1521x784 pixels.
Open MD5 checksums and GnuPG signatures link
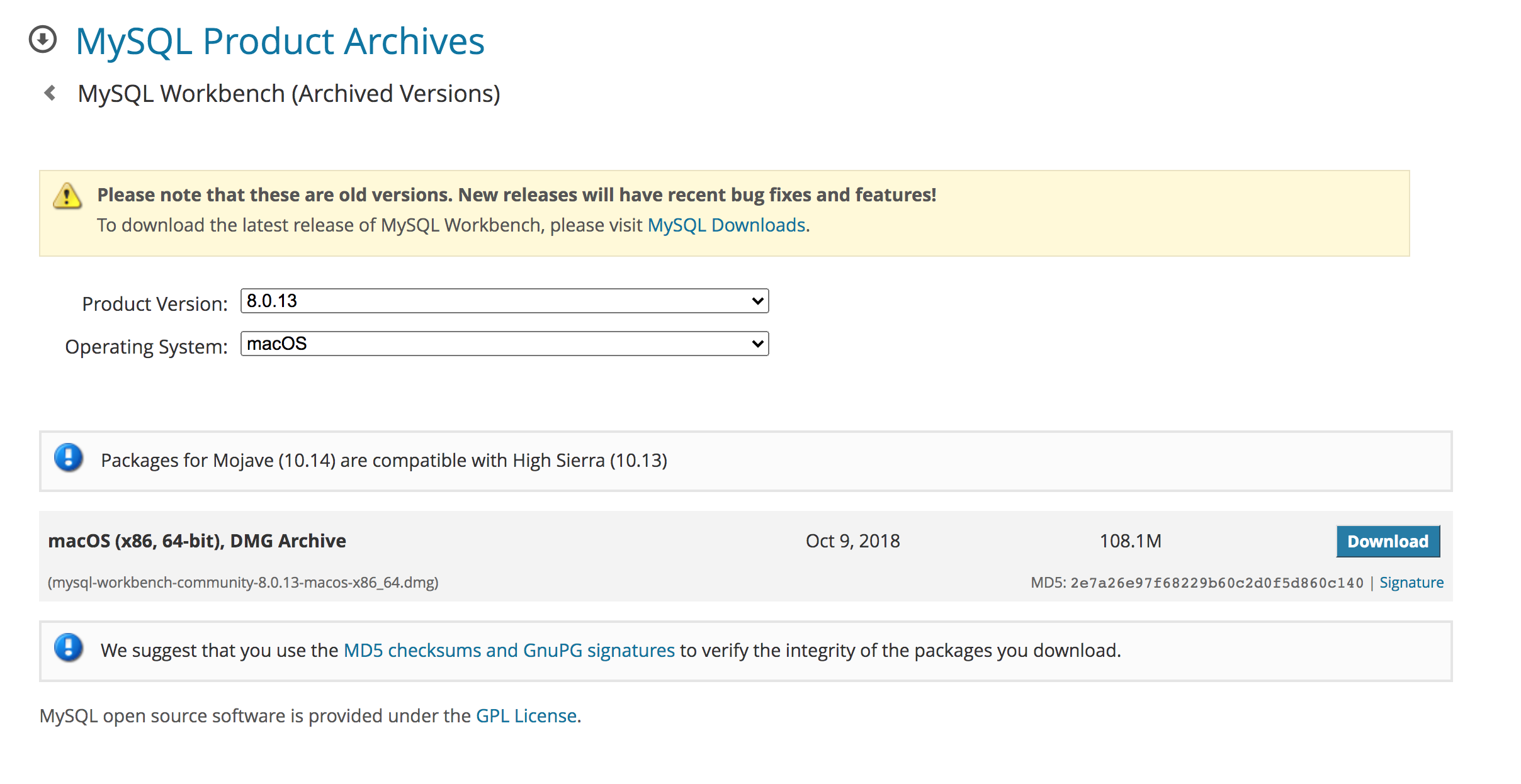pyautogui.click(x=509, y=650)
